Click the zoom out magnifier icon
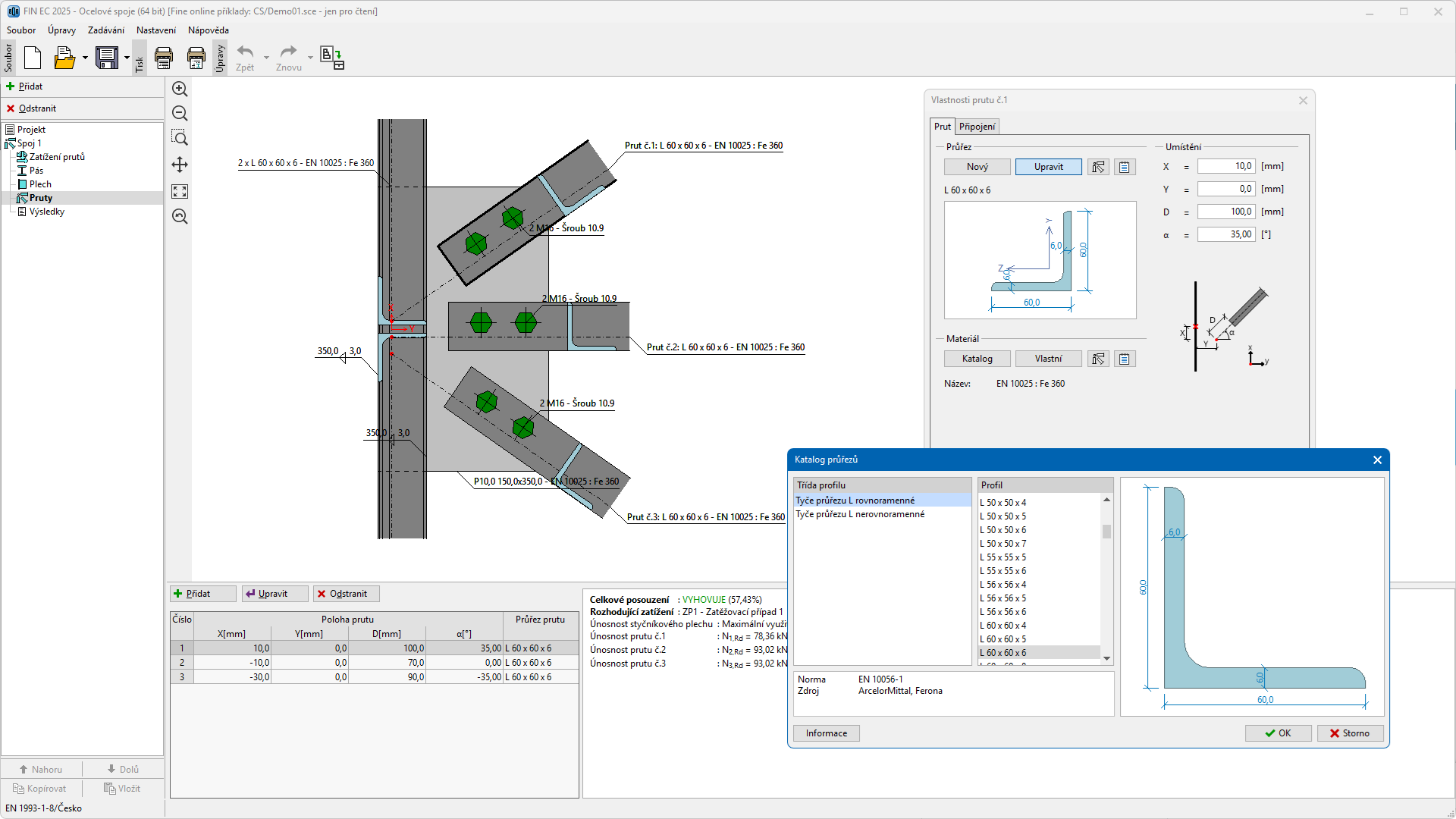This screenshot has width=1456, height=819. pos(180,114)
